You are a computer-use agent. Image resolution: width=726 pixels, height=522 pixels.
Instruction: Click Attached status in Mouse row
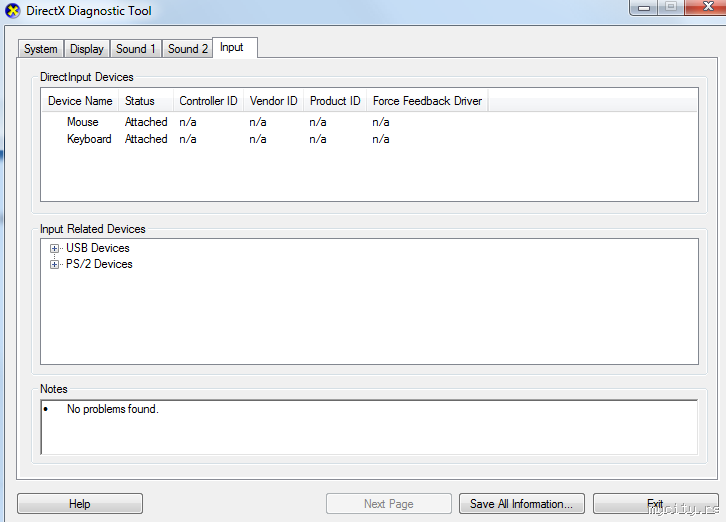point(146,122)
